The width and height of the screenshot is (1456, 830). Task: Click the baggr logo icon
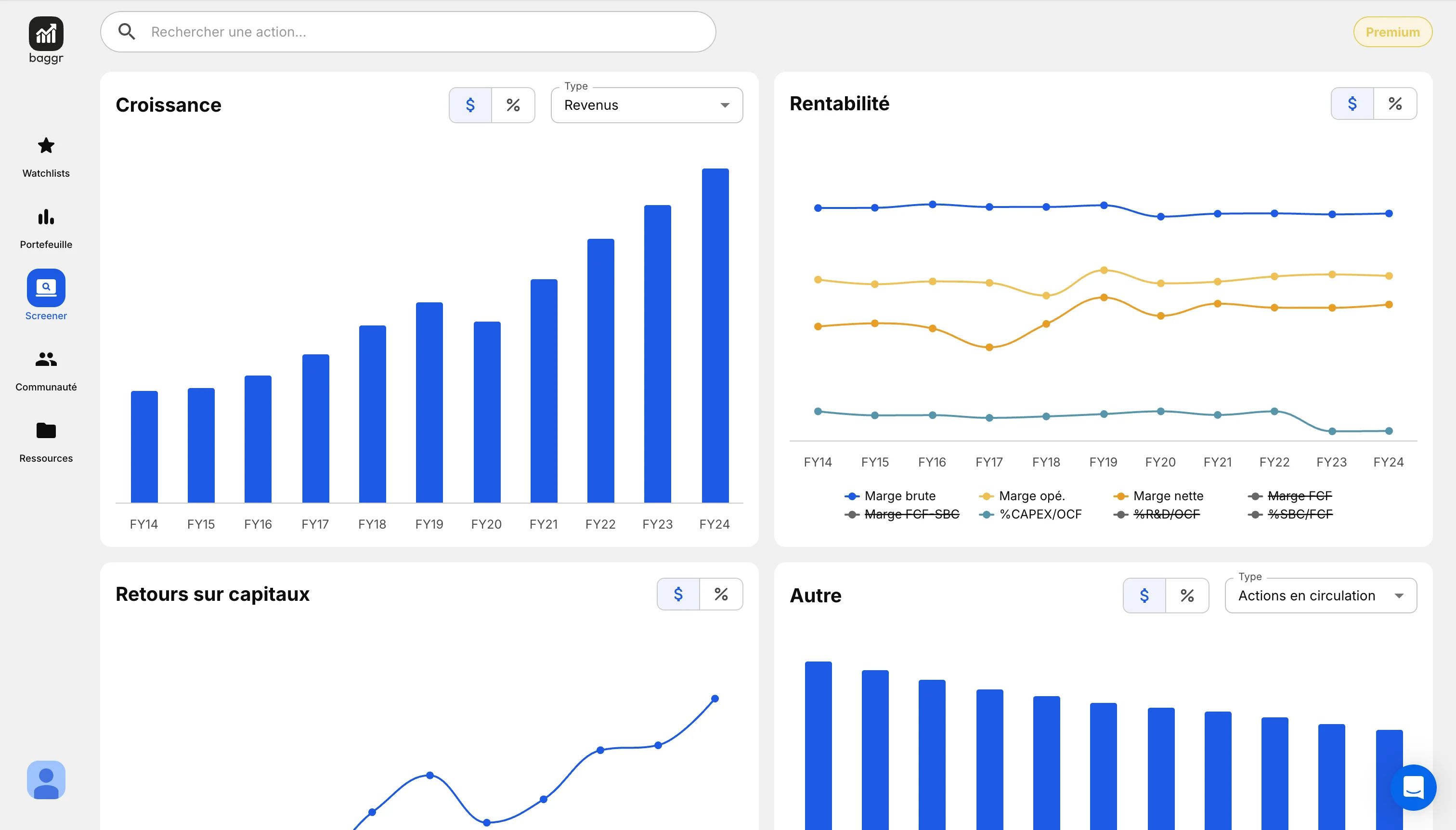[46, 33]
